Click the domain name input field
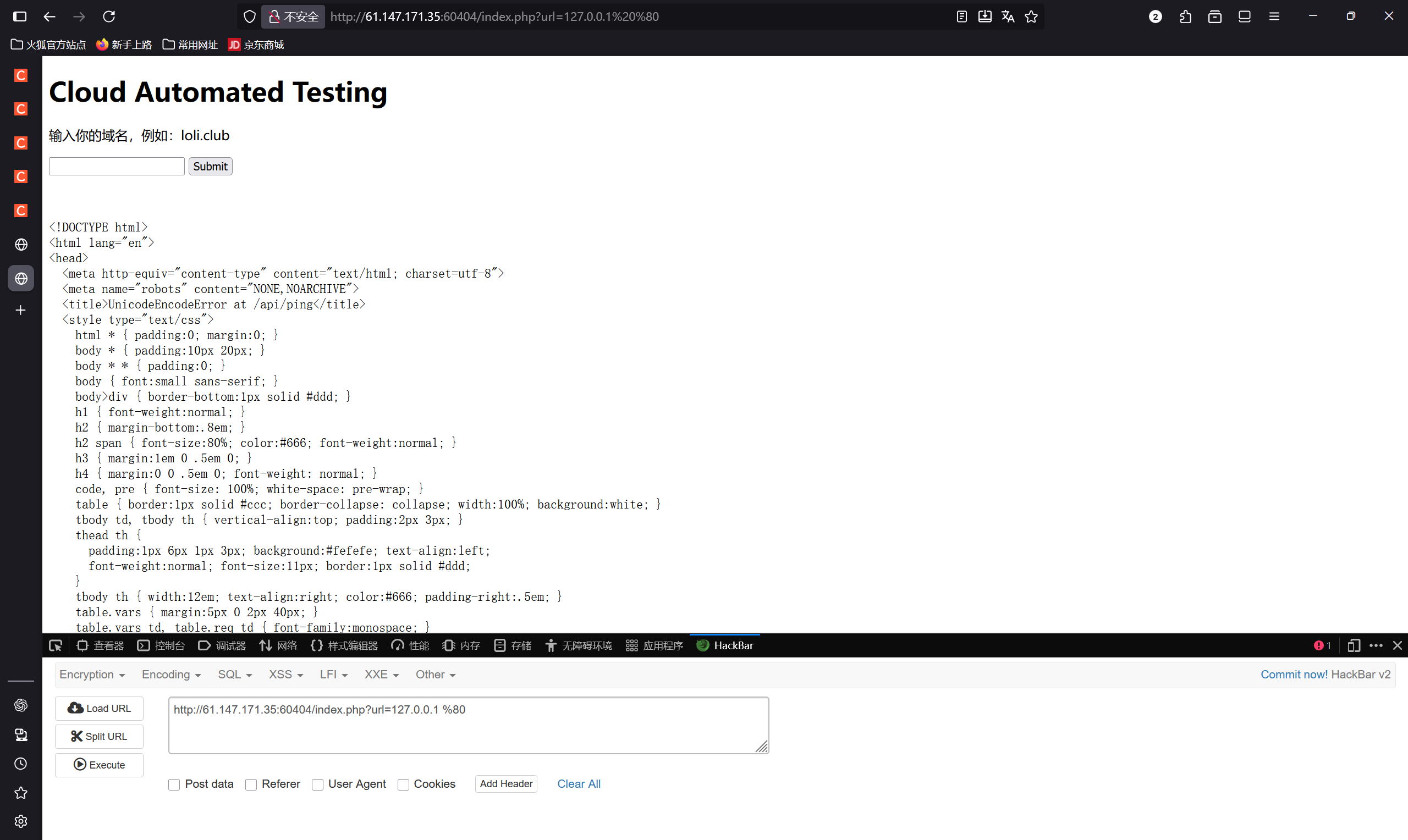This screenshot has height=840, width=1408. (x=117, y=167)
